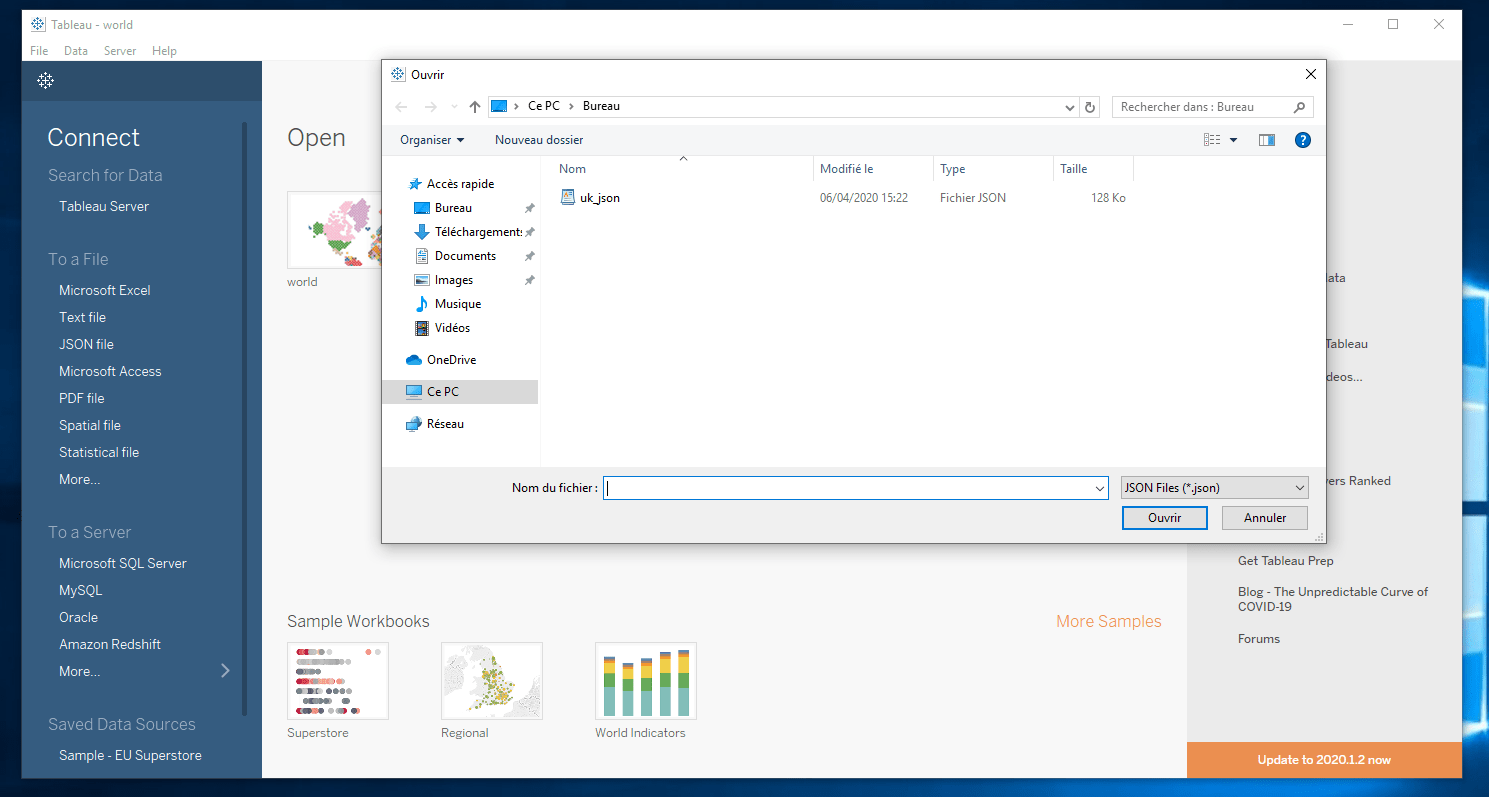Viewport: 1489px width, 797px height.
Task: Open the Help menu in Tableau
Action: [164, 51]
